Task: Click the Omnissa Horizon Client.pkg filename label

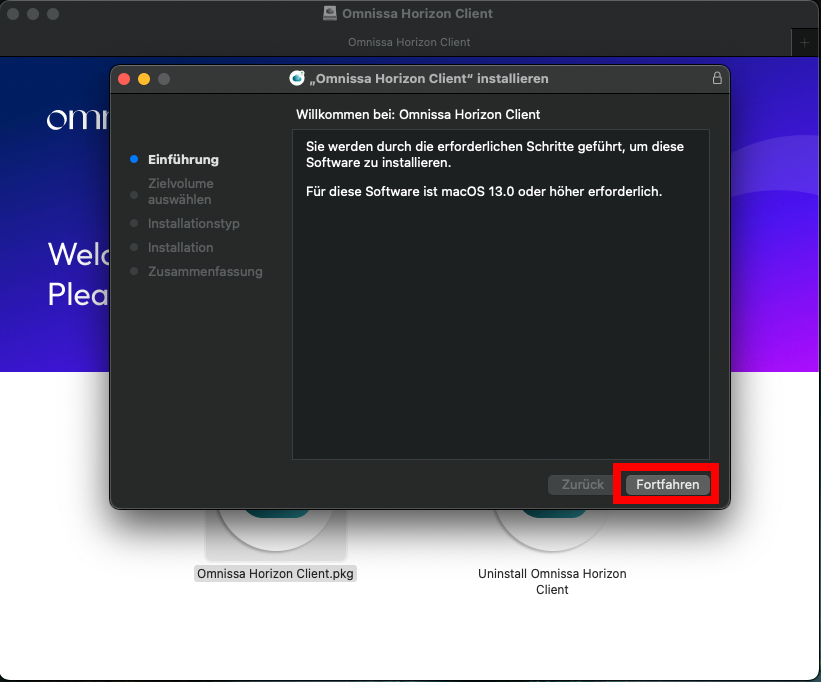Action: click(275, 573)
